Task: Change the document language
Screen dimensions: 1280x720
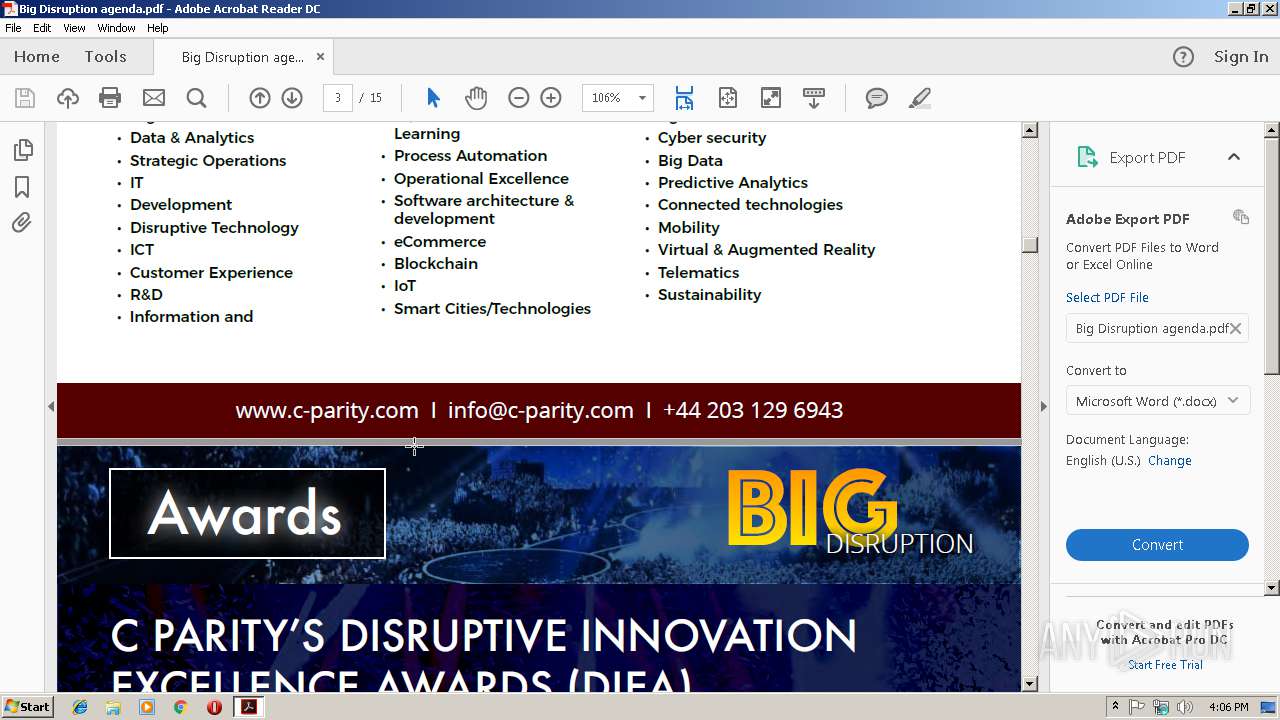Action: click(1170, 461)
